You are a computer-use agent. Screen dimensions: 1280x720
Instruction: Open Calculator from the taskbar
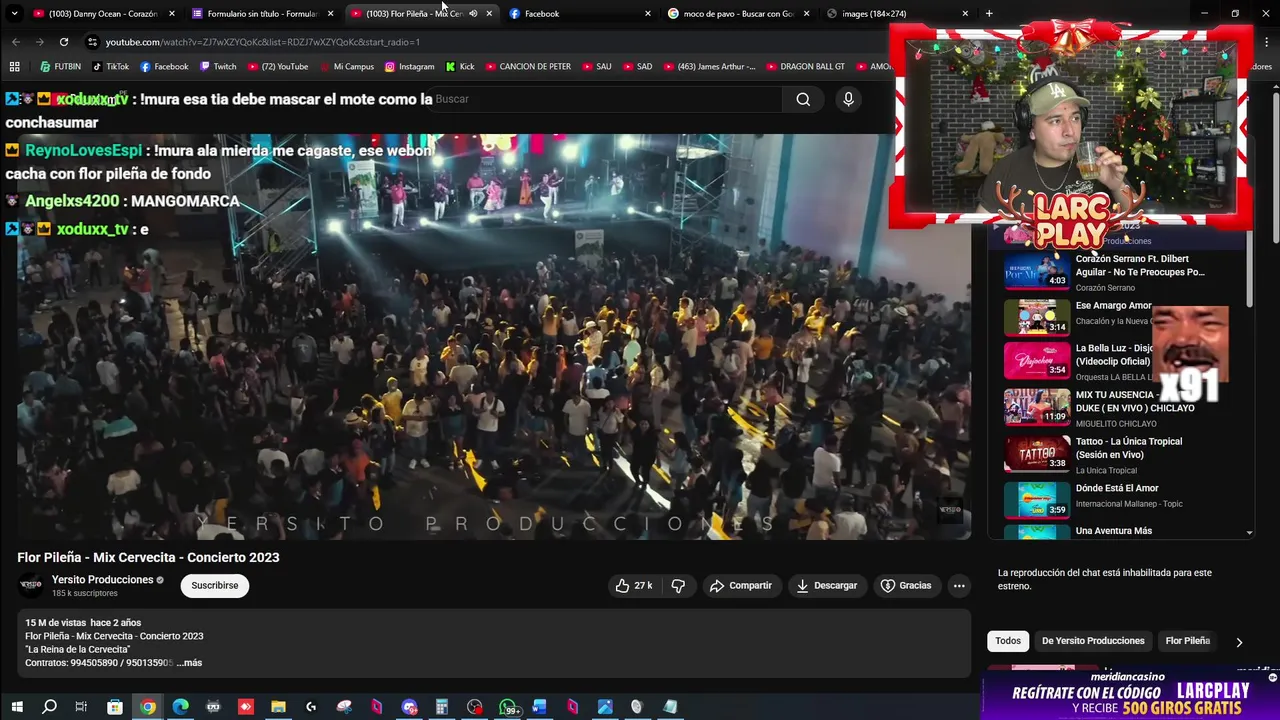pos(441,707)
